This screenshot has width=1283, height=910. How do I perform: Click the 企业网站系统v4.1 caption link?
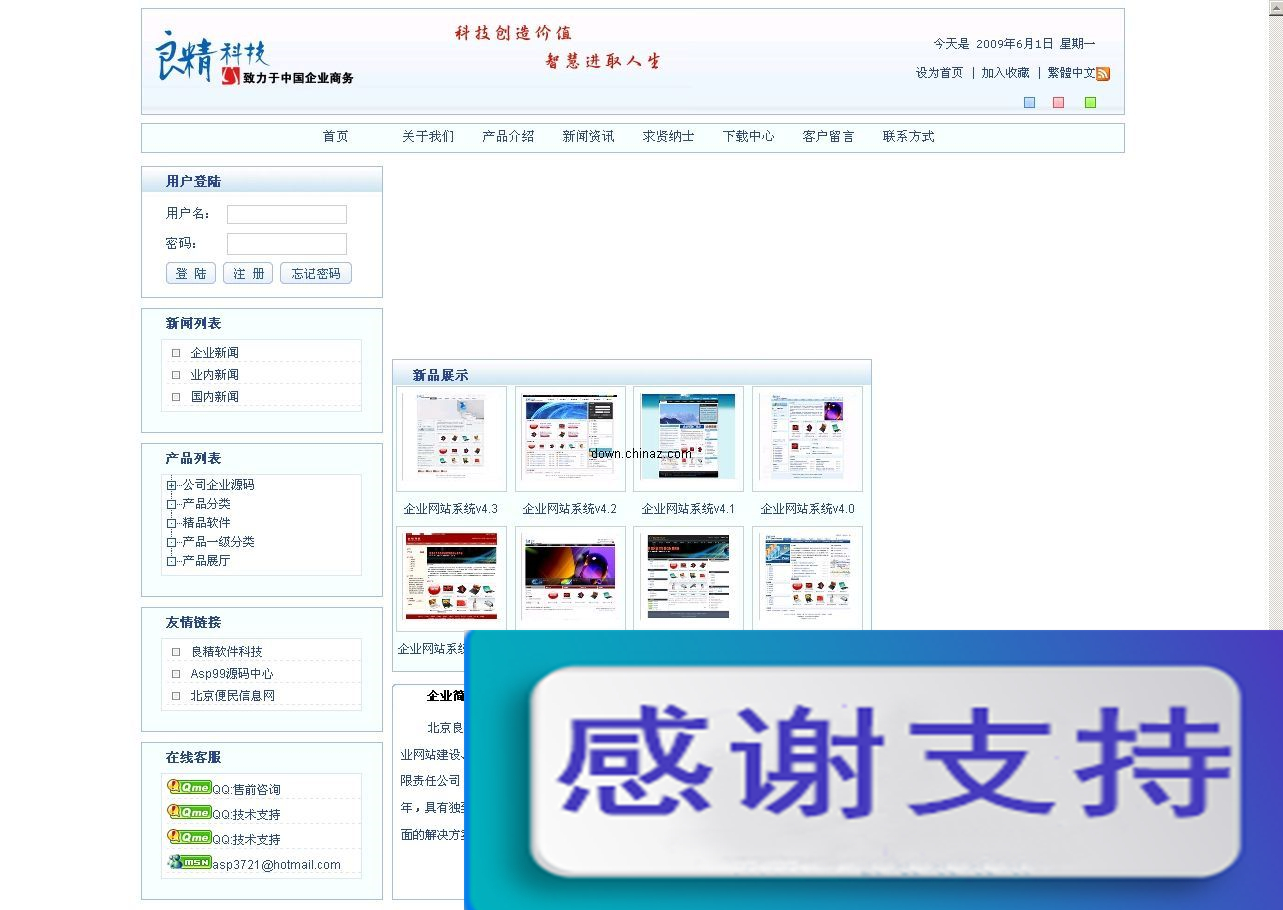click(688, 509)
